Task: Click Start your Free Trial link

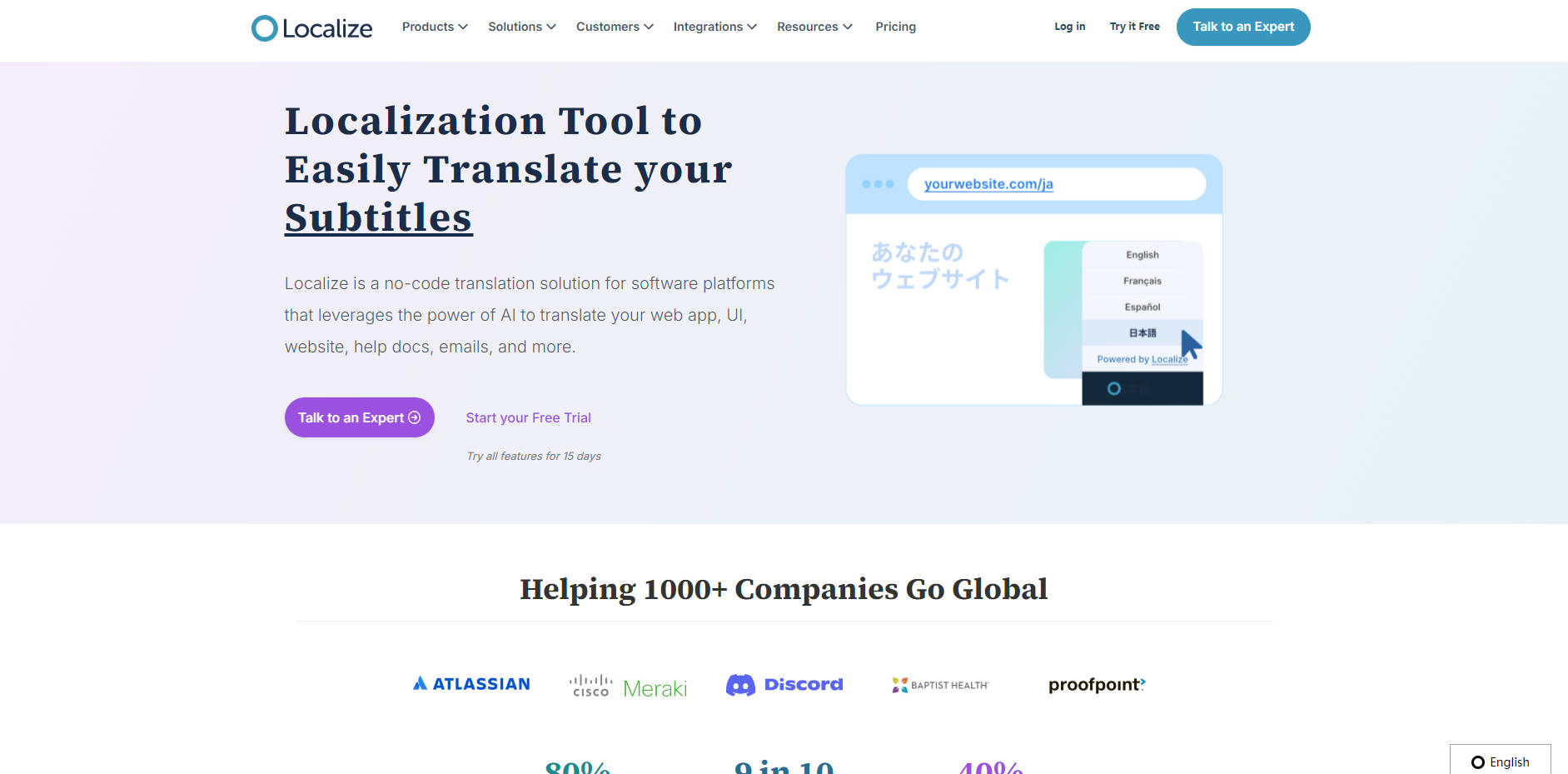Action: (x=528, y=417)
